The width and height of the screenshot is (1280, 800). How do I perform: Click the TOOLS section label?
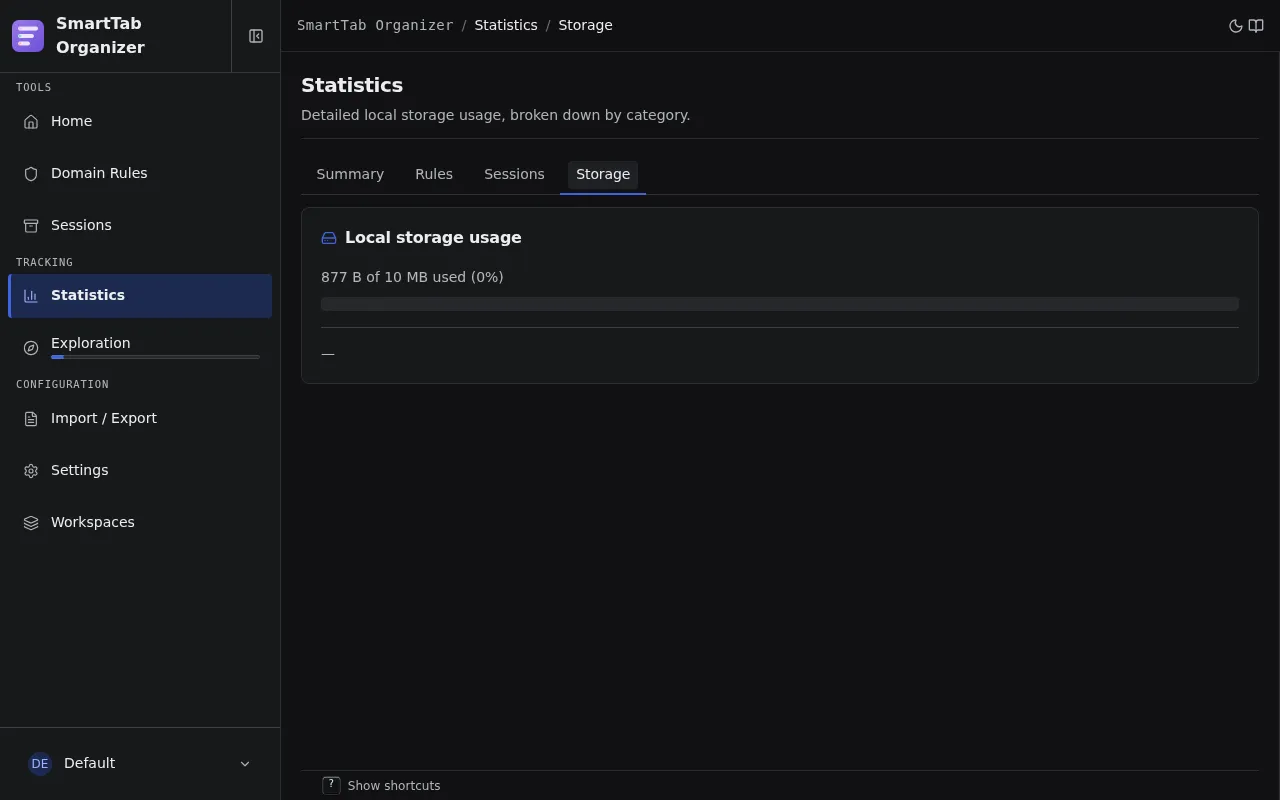(34, 88)
